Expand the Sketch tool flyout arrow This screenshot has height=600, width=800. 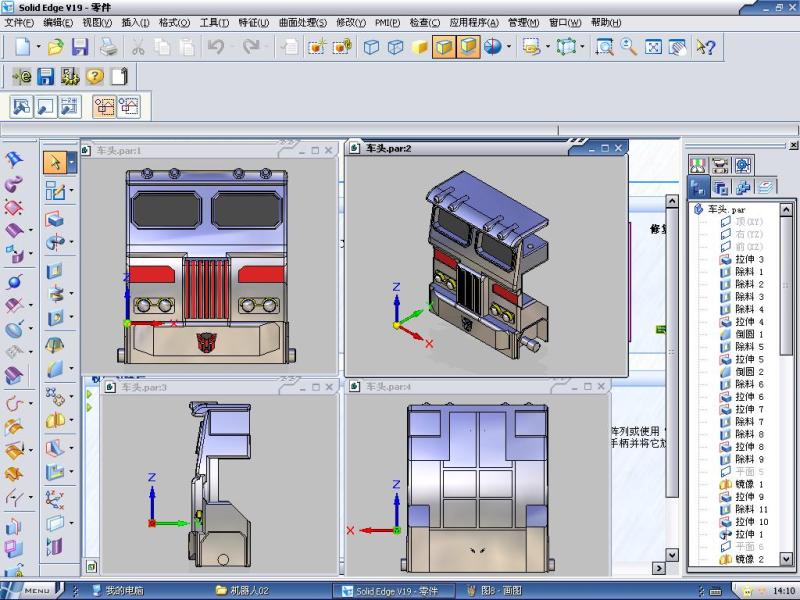tap(71, 190)
